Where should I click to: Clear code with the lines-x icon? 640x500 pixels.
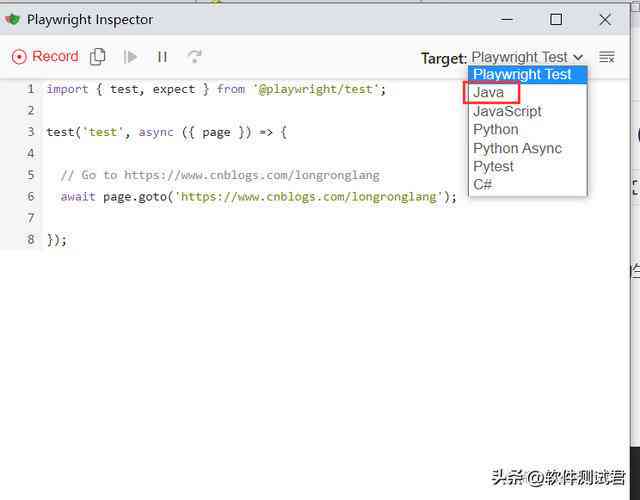pos(607,57)
